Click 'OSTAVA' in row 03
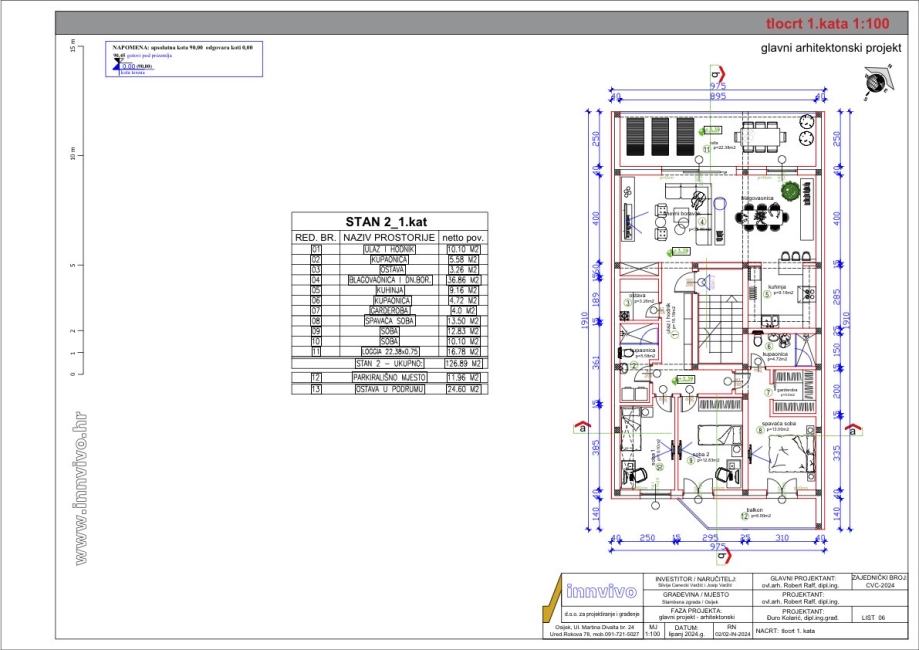Viewport: 919px width, 650px height. [392, 270]
